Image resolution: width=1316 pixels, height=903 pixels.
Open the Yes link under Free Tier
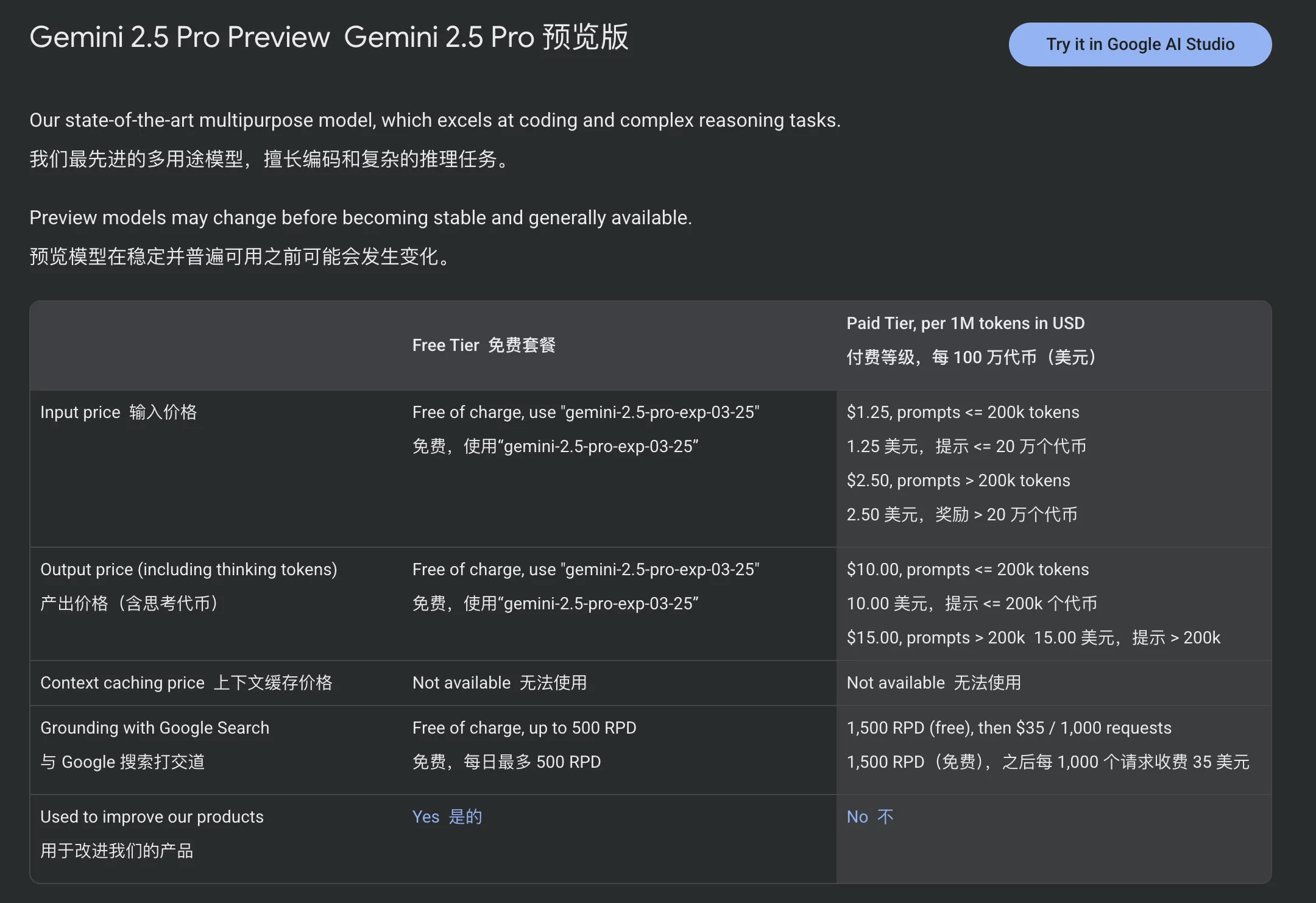[x=447, y=816]
